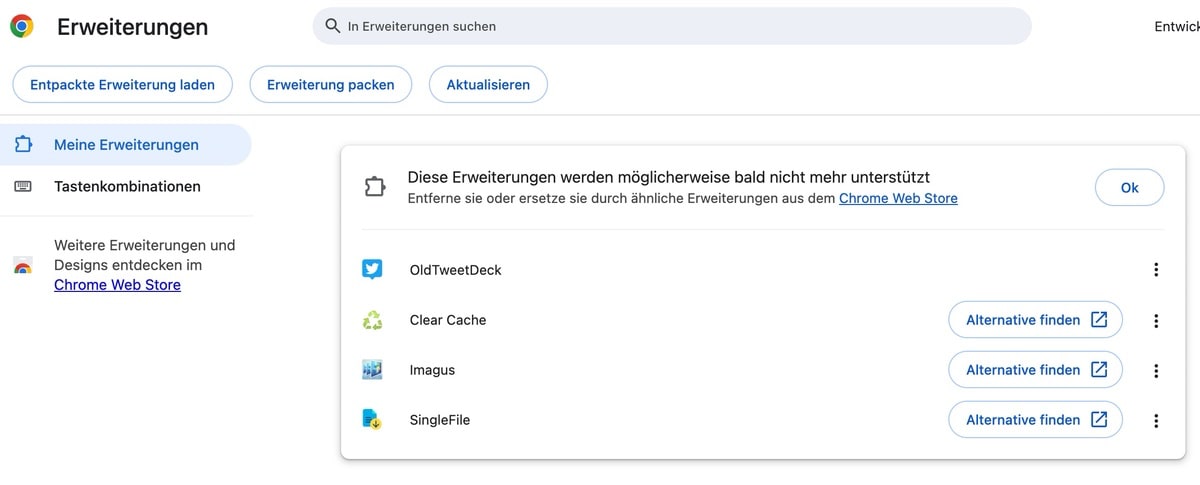
Task: Click the Chrome logo icon beside Erweiterungen
Action: 22,27
